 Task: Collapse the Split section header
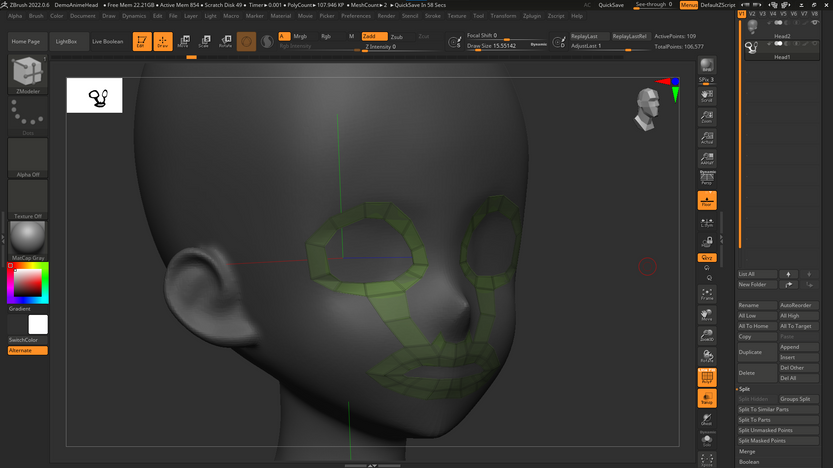745,389
